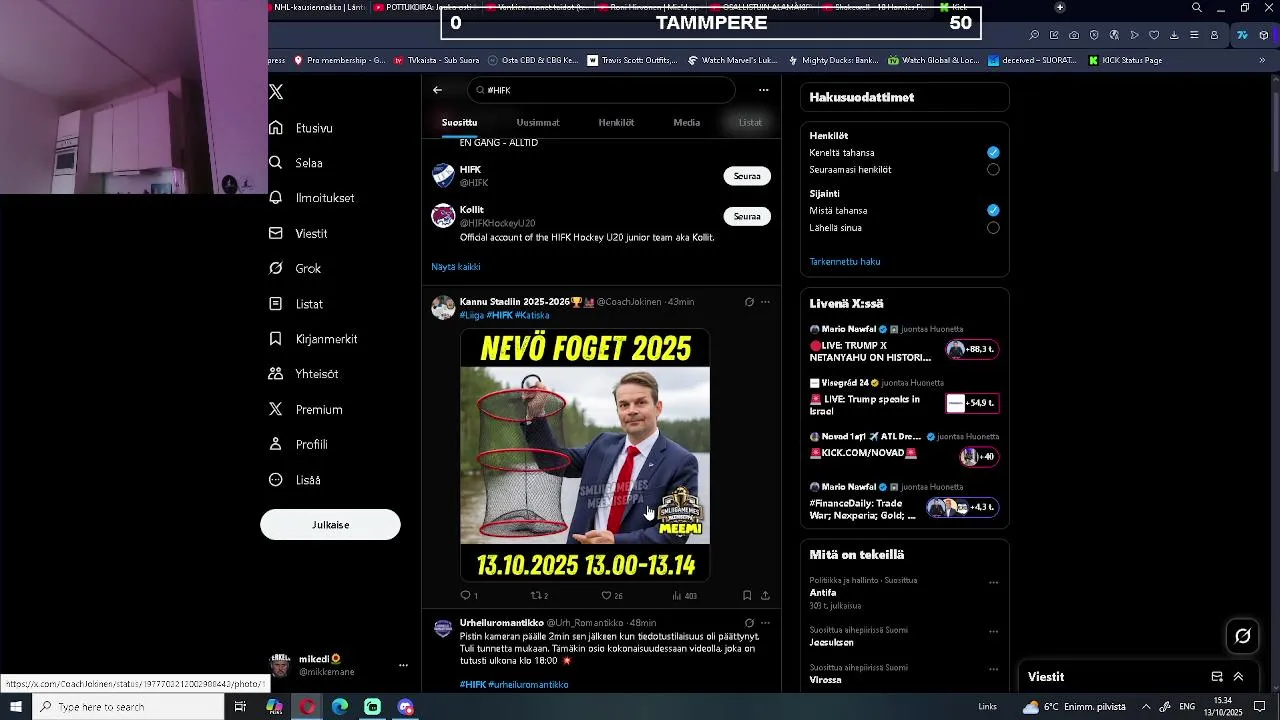
Task: View analytics of Kannu Stadiin post
Action: point(684,595)
